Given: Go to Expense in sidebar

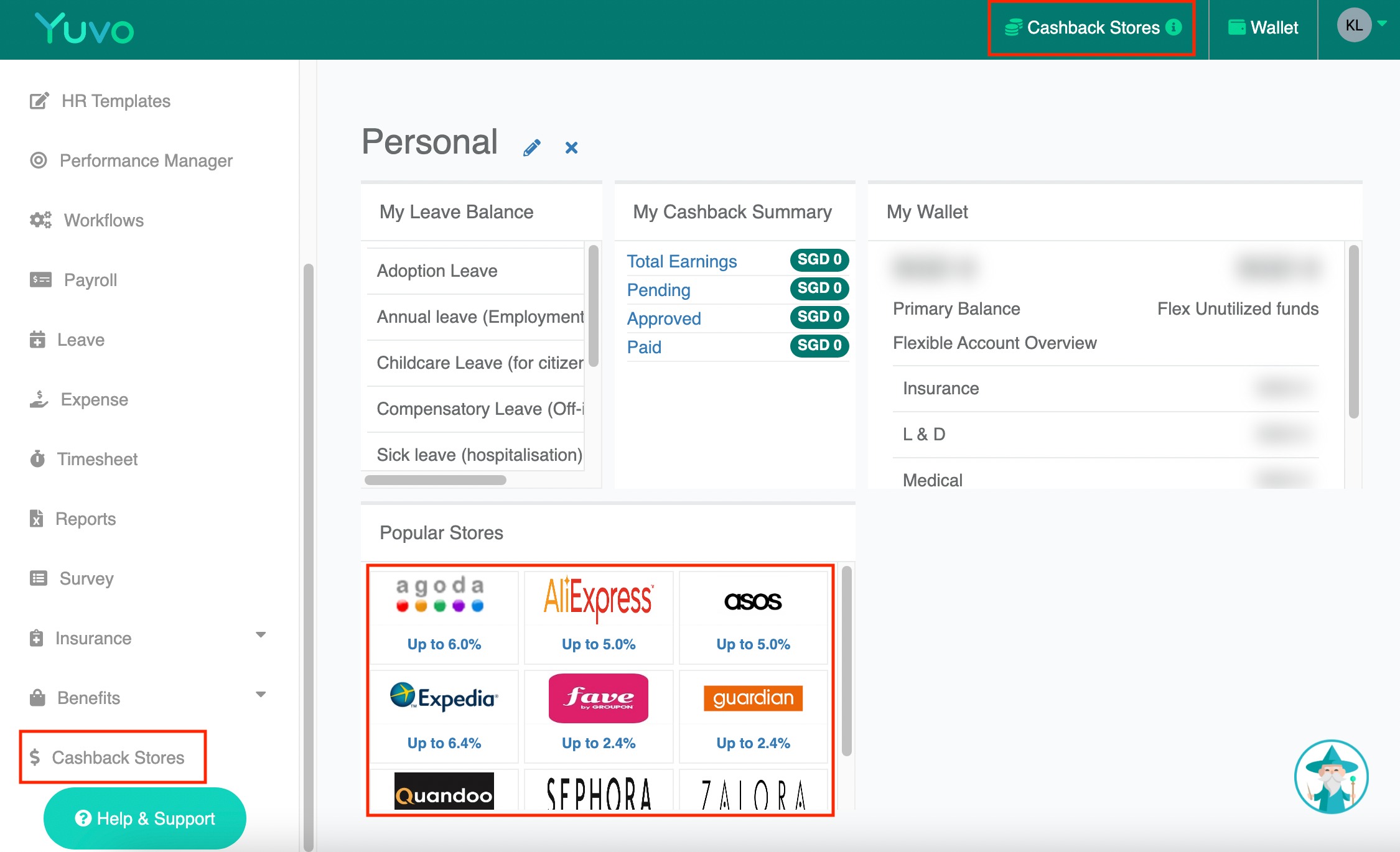Looking at the screenshot, I should pos(95,399).
